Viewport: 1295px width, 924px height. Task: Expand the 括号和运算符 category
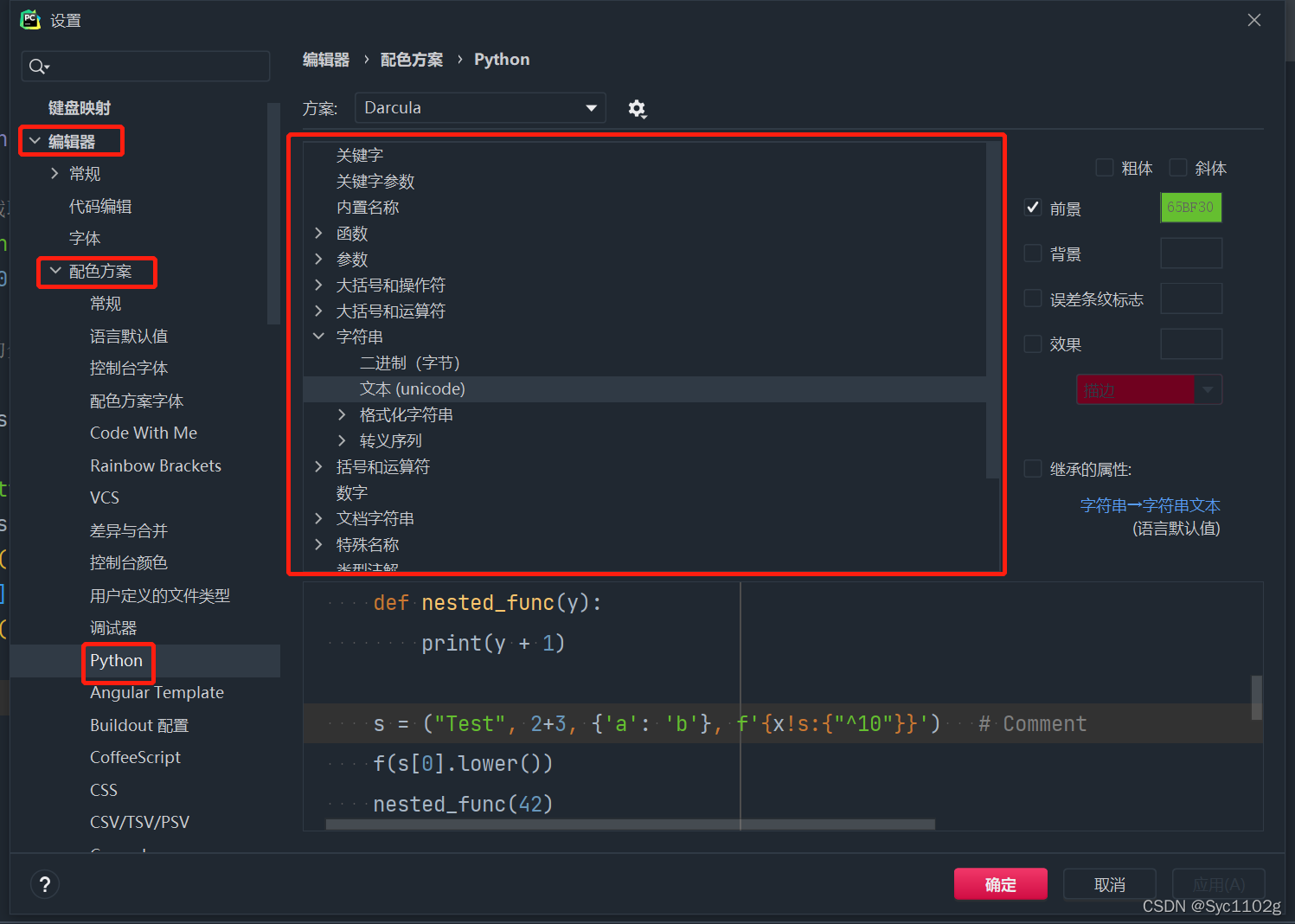tap(318, 466)
